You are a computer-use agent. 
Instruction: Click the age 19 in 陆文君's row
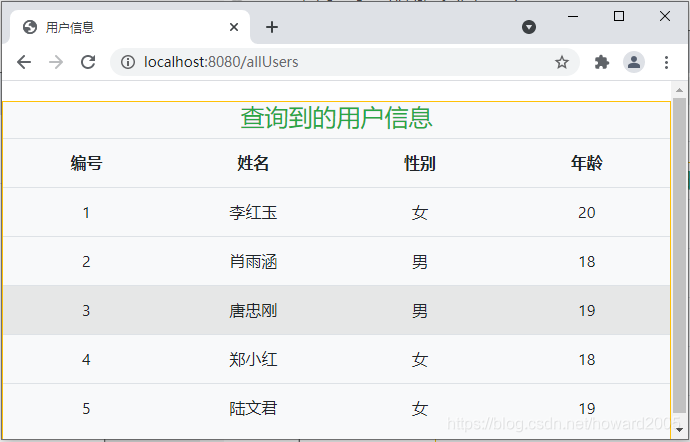[x=587, y=409]
